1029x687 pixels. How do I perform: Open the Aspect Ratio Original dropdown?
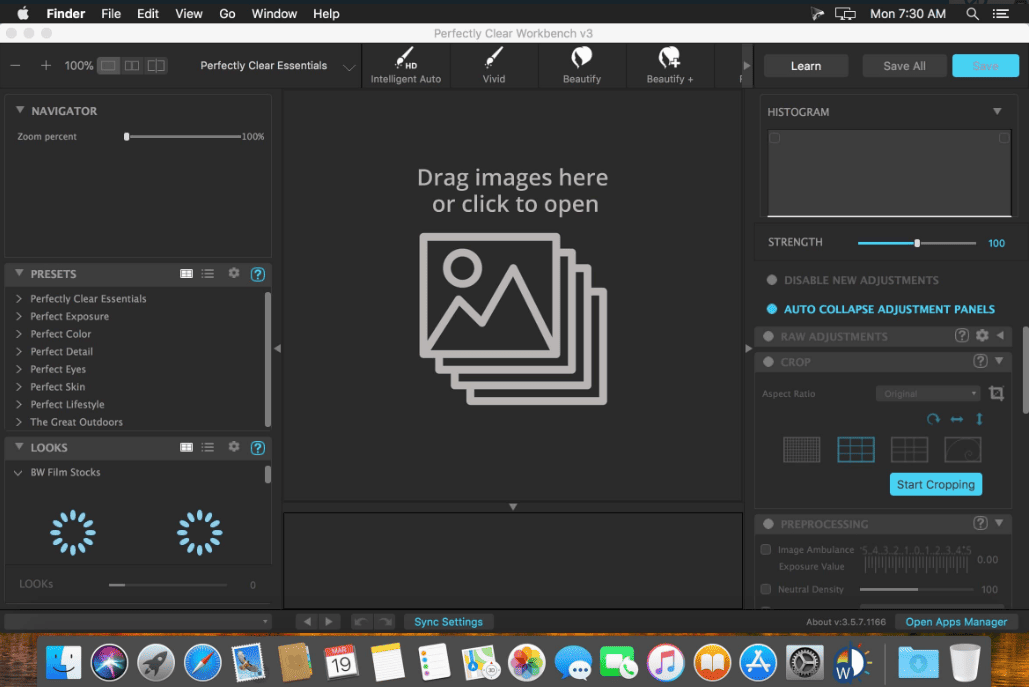(928, 394)
